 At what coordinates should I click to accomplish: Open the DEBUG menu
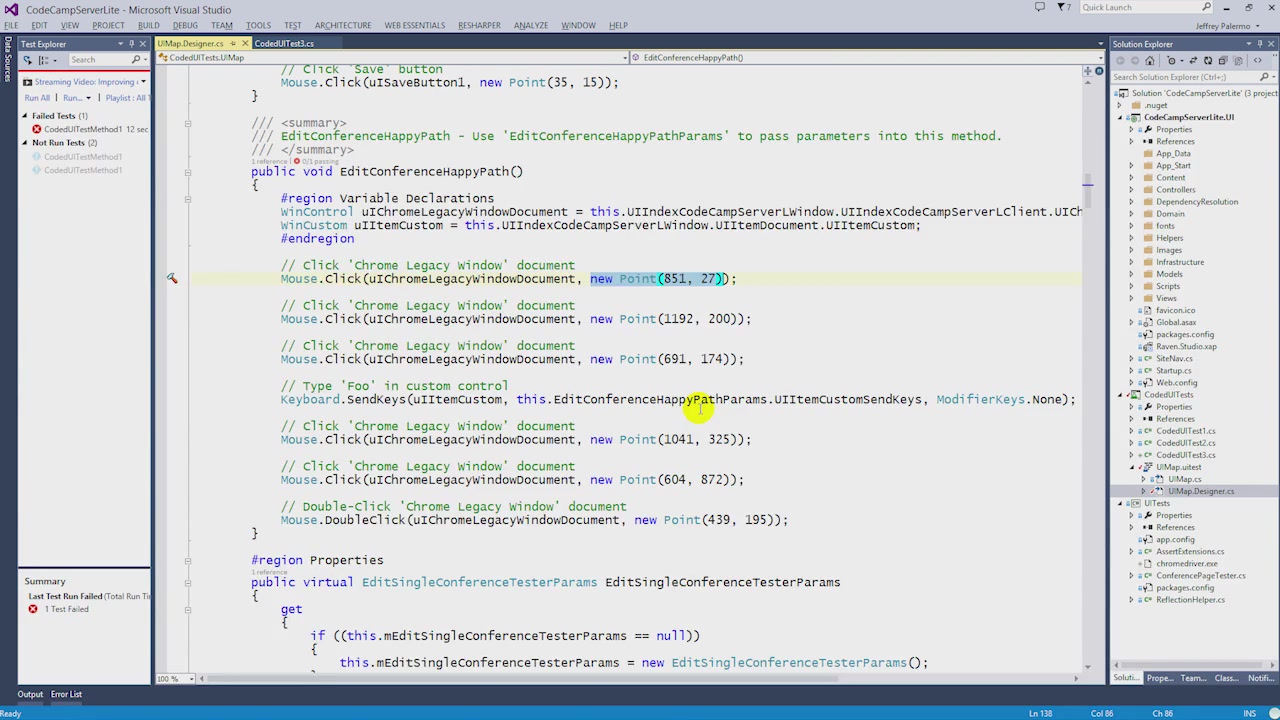coord(185,26)
